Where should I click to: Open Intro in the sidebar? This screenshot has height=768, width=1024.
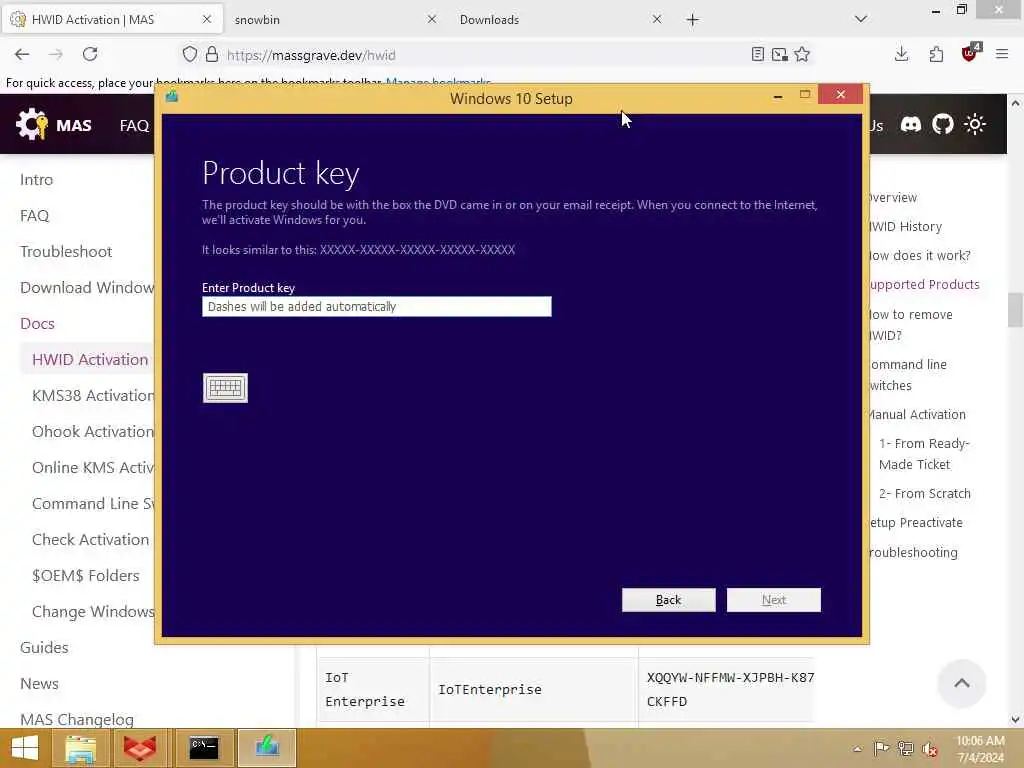coord(37,180)
